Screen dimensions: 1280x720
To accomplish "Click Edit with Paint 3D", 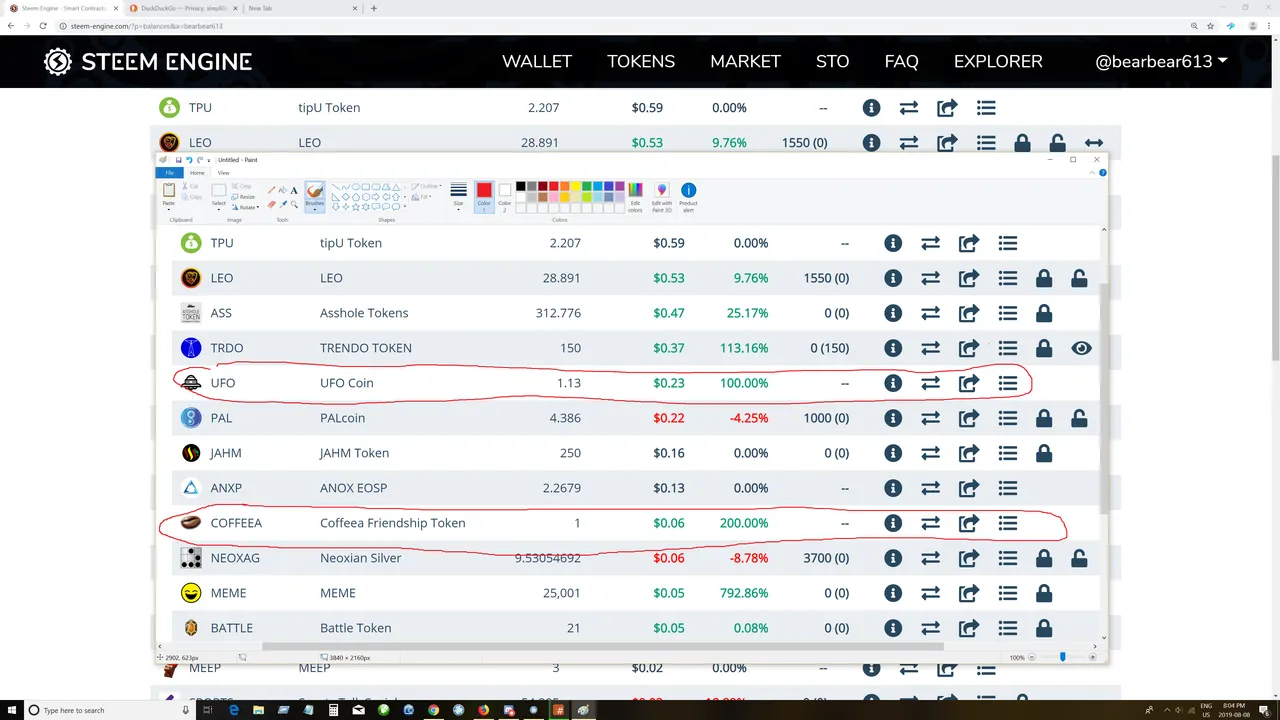I will point(662,198).
